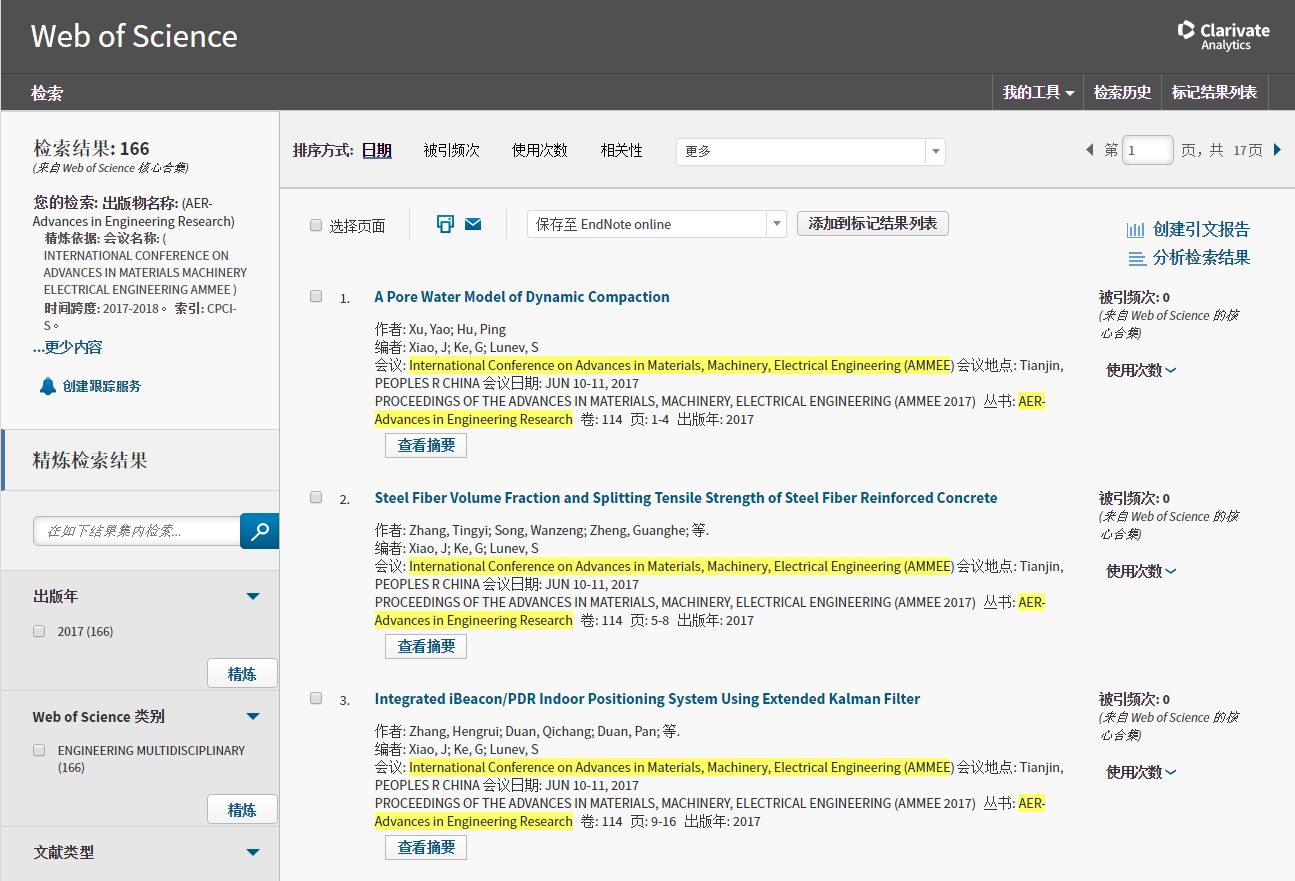
Task: Click the bell icon for 创建跟踪服务
Action: 48,386
